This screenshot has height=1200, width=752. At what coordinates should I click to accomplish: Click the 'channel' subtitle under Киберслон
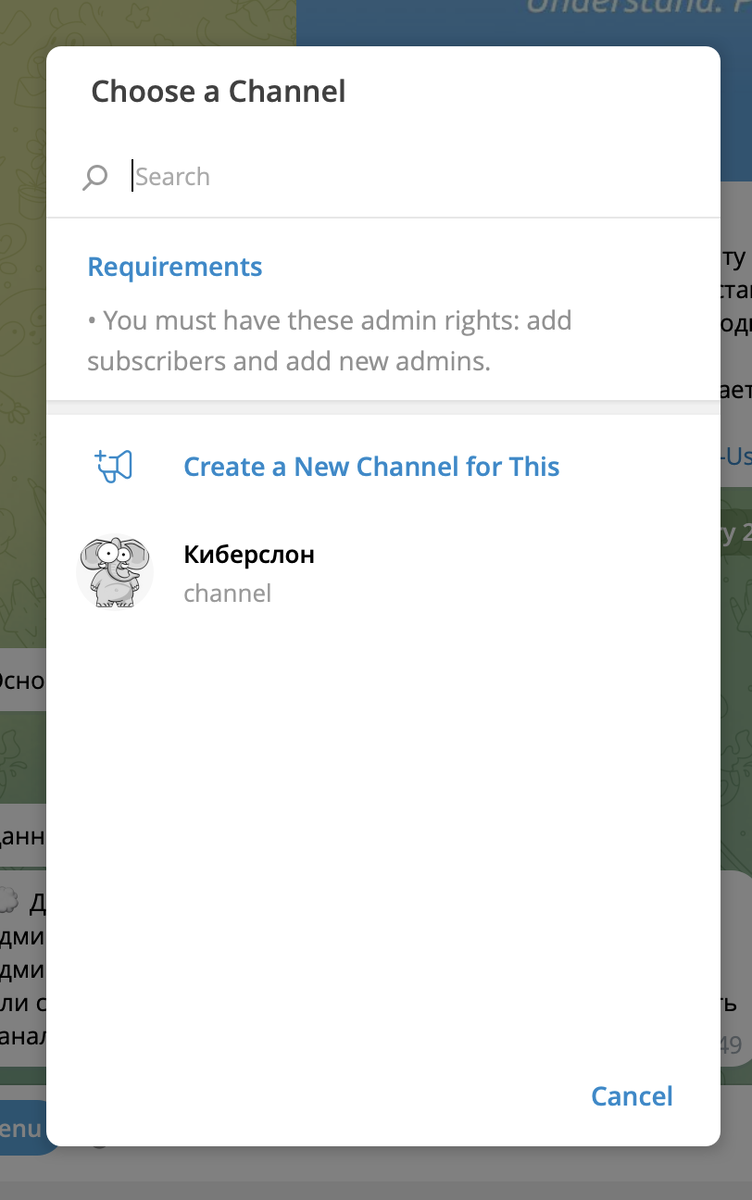(x=227, y=593)
